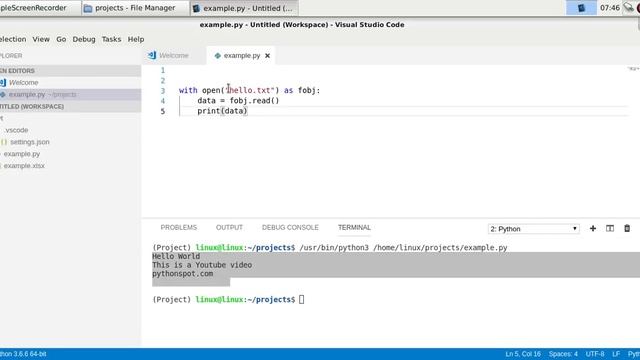Open the Tasks menu
The image size is (640, 360).
pyautogui.click(x=111, y=39)
